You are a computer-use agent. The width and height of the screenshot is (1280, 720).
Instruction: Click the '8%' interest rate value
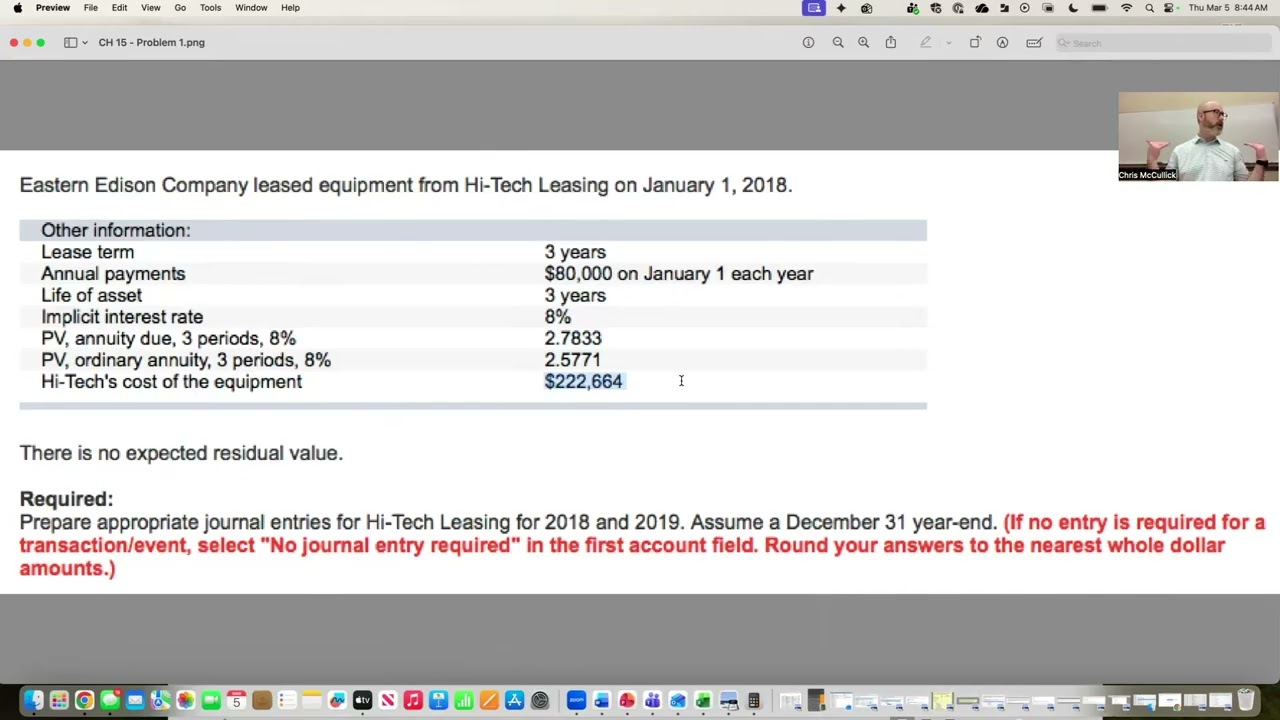click(557, 317)
